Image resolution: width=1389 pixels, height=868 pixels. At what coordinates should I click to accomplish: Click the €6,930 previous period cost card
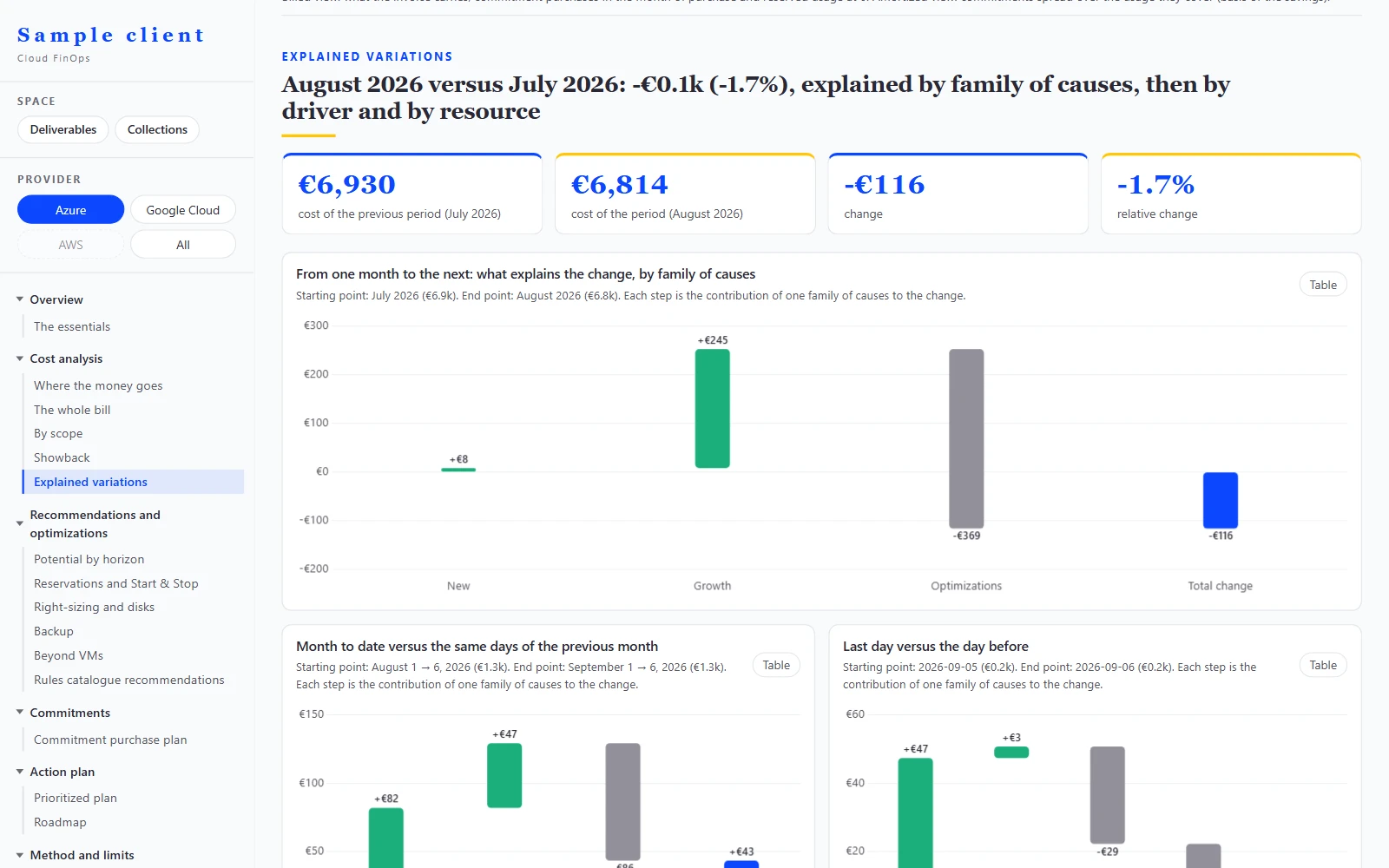(412, 194)
